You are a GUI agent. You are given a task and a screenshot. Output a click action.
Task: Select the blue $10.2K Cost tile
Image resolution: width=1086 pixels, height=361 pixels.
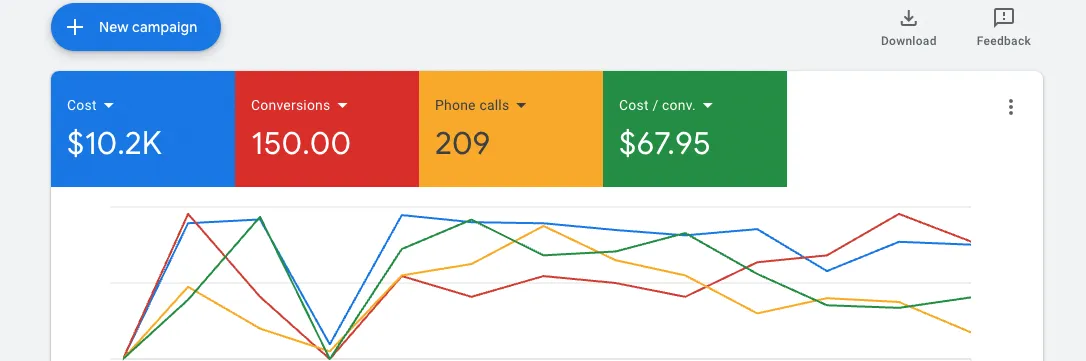[143, 129]
